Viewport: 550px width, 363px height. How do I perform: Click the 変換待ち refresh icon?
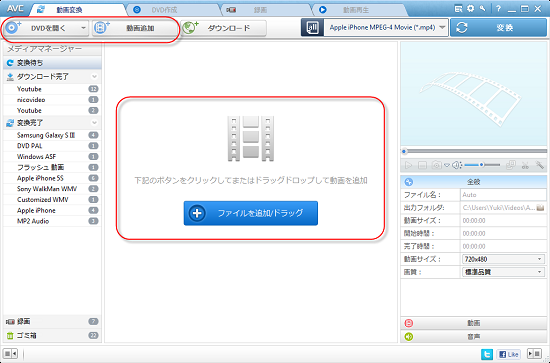pos(10,63)
